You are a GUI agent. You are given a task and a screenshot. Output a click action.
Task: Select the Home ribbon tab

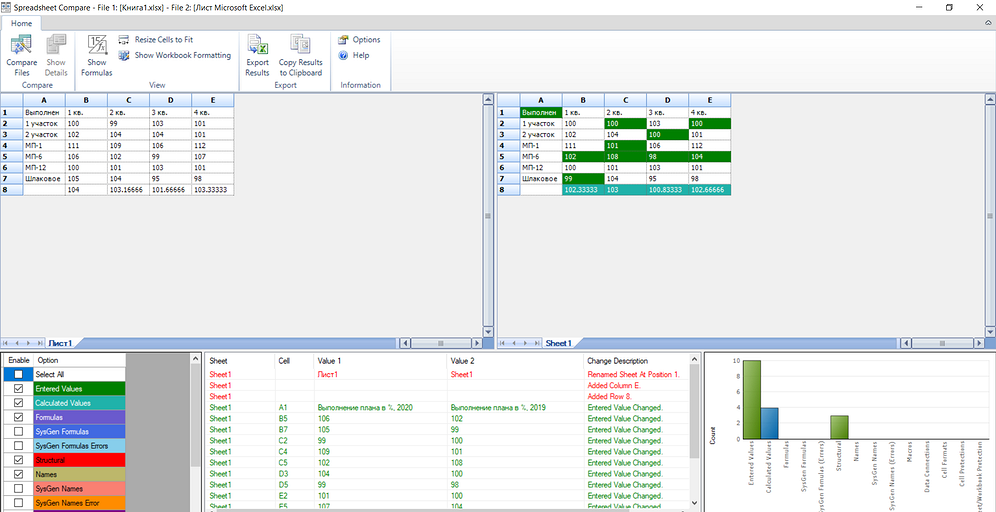coord(21,23)
